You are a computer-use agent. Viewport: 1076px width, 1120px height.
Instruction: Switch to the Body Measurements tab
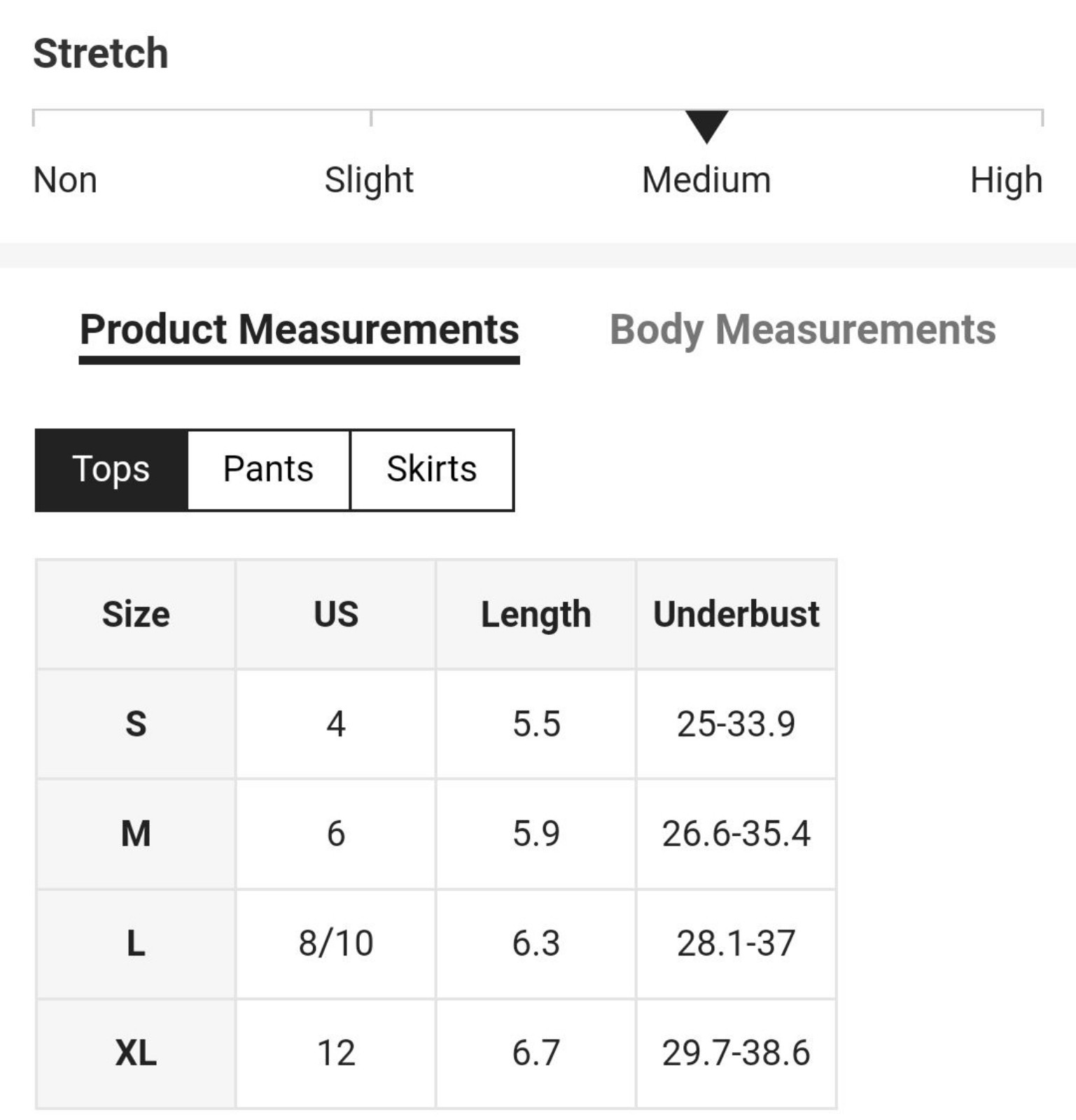[802, 330]
